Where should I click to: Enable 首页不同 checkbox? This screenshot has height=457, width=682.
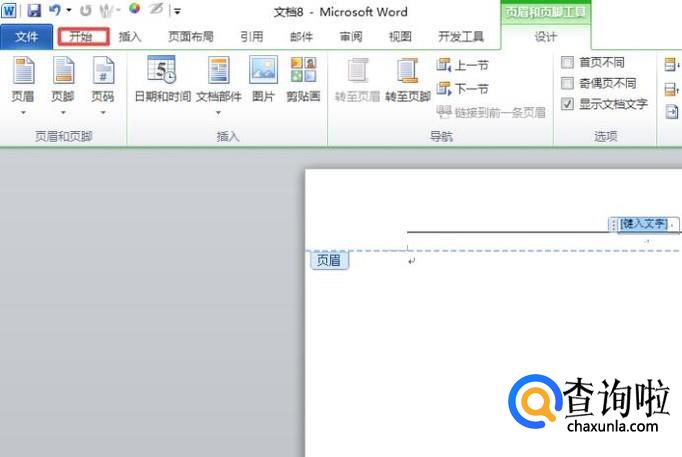coord(567,63)
